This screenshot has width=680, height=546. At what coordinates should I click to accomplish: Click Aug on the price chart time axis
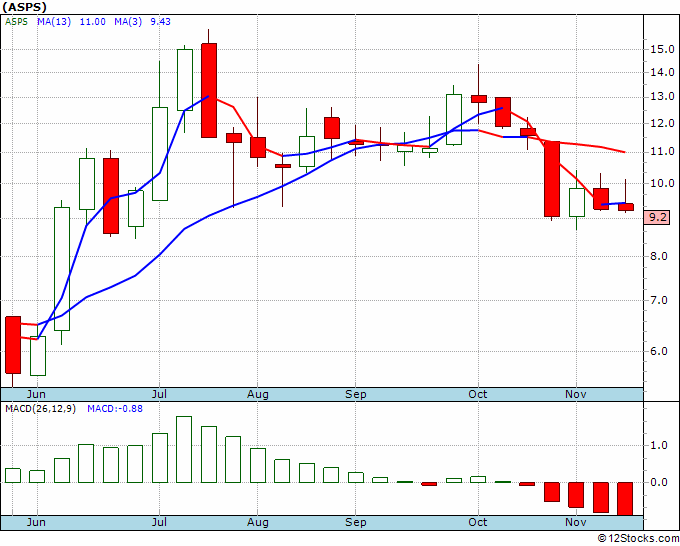[x=258, y=395]
